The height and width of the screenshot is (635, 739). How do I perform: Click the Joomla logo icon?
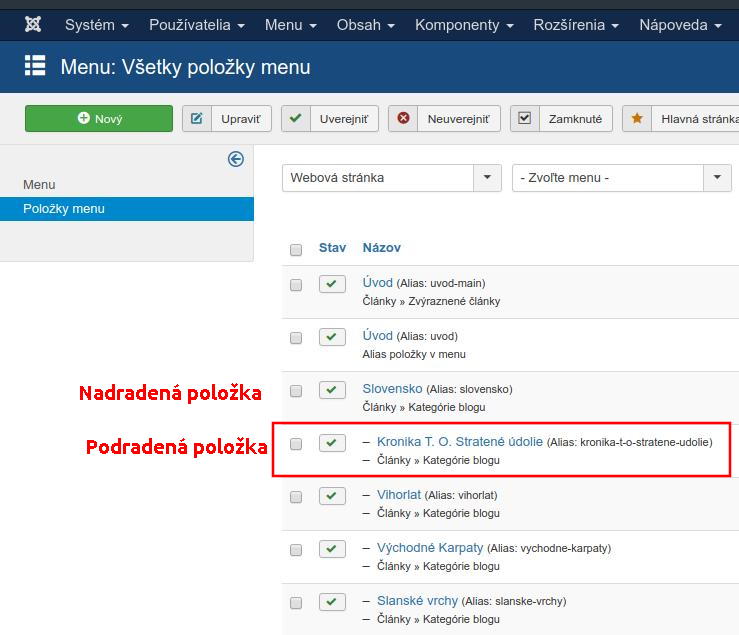tap(33, 24)
